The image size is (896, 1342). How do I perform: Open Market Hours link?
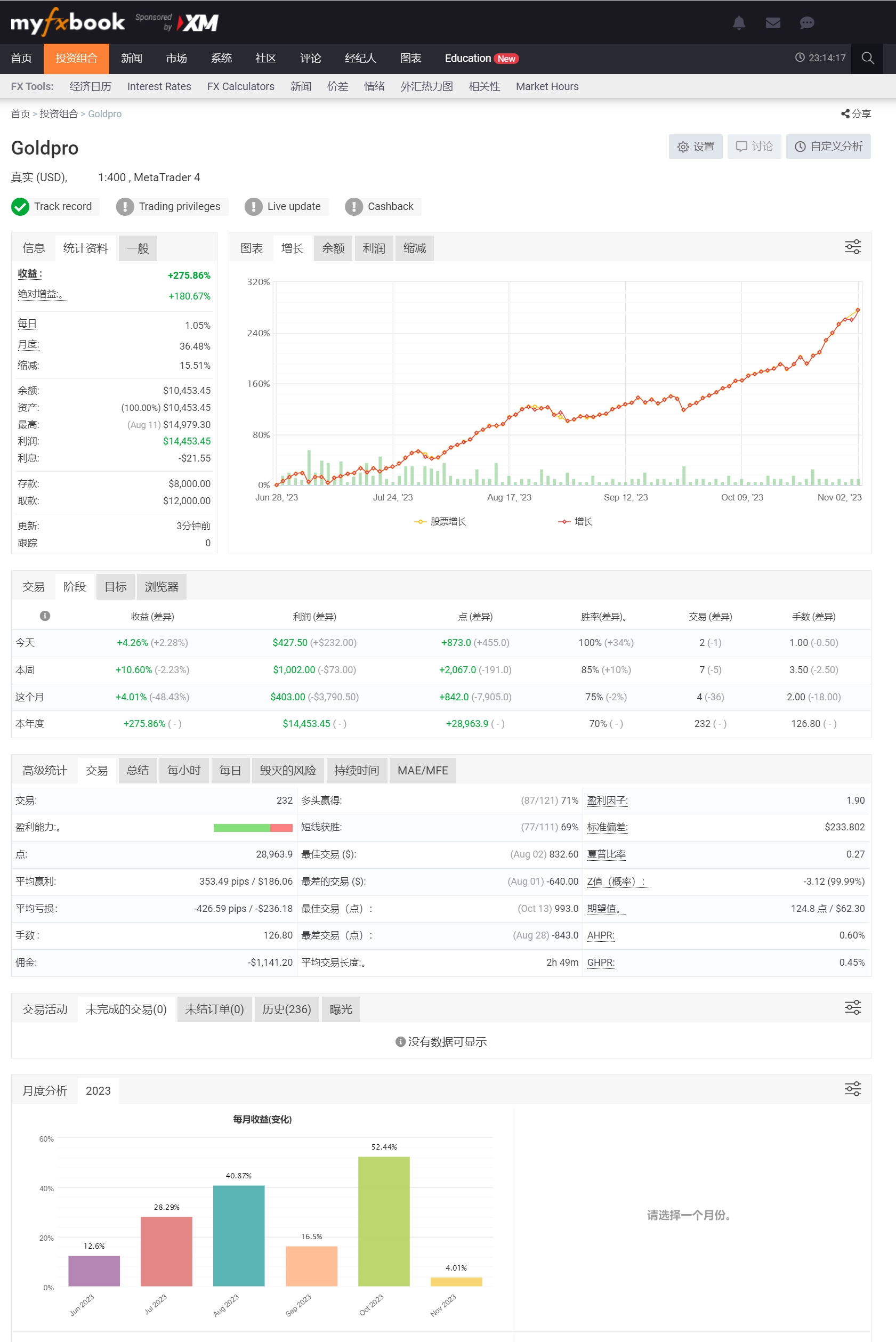[547, 86]
